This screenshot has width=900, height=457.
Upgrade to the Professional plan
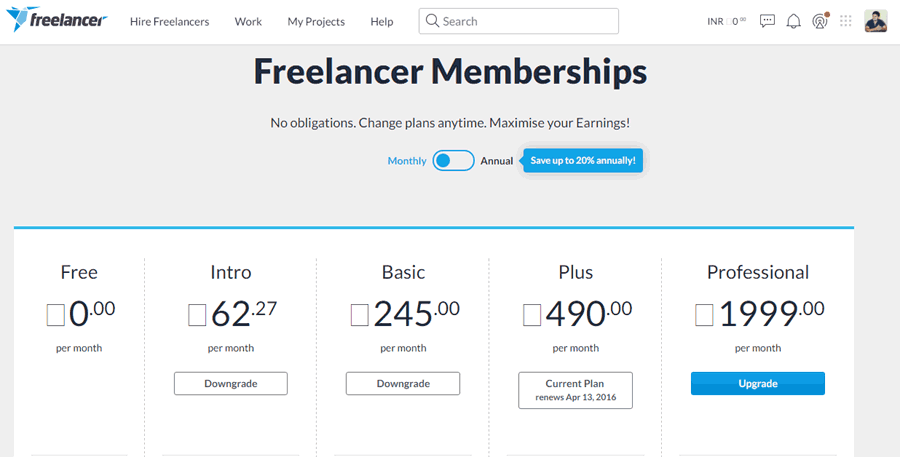pos(758,384)
